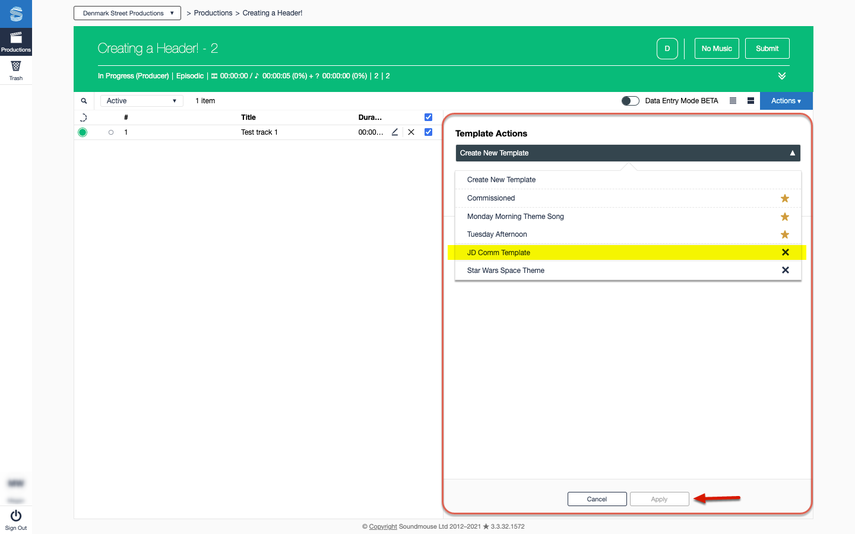Viewport: 855px width, 534px height.
Task: Click the Soundmouse logo icon
Action: point(16,14)
